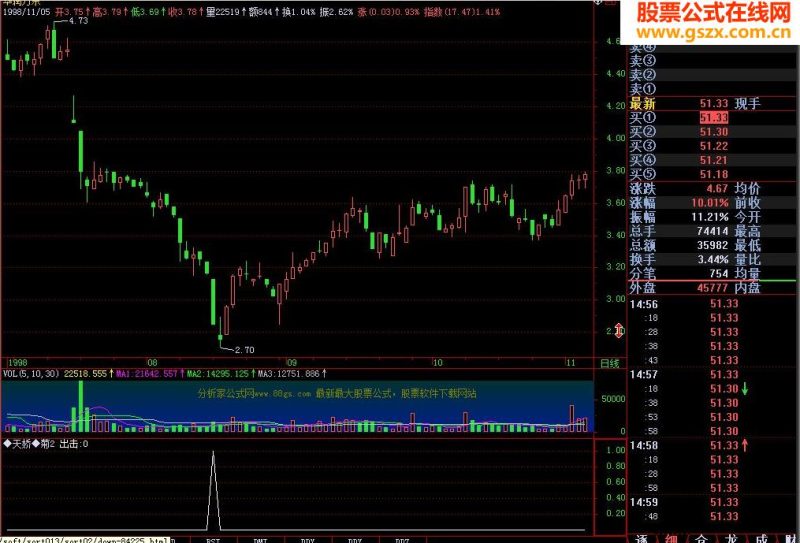Click the up arrow after the MA3 volume value
This screenshot has width=800, height=543.
(x=324, y=374)
